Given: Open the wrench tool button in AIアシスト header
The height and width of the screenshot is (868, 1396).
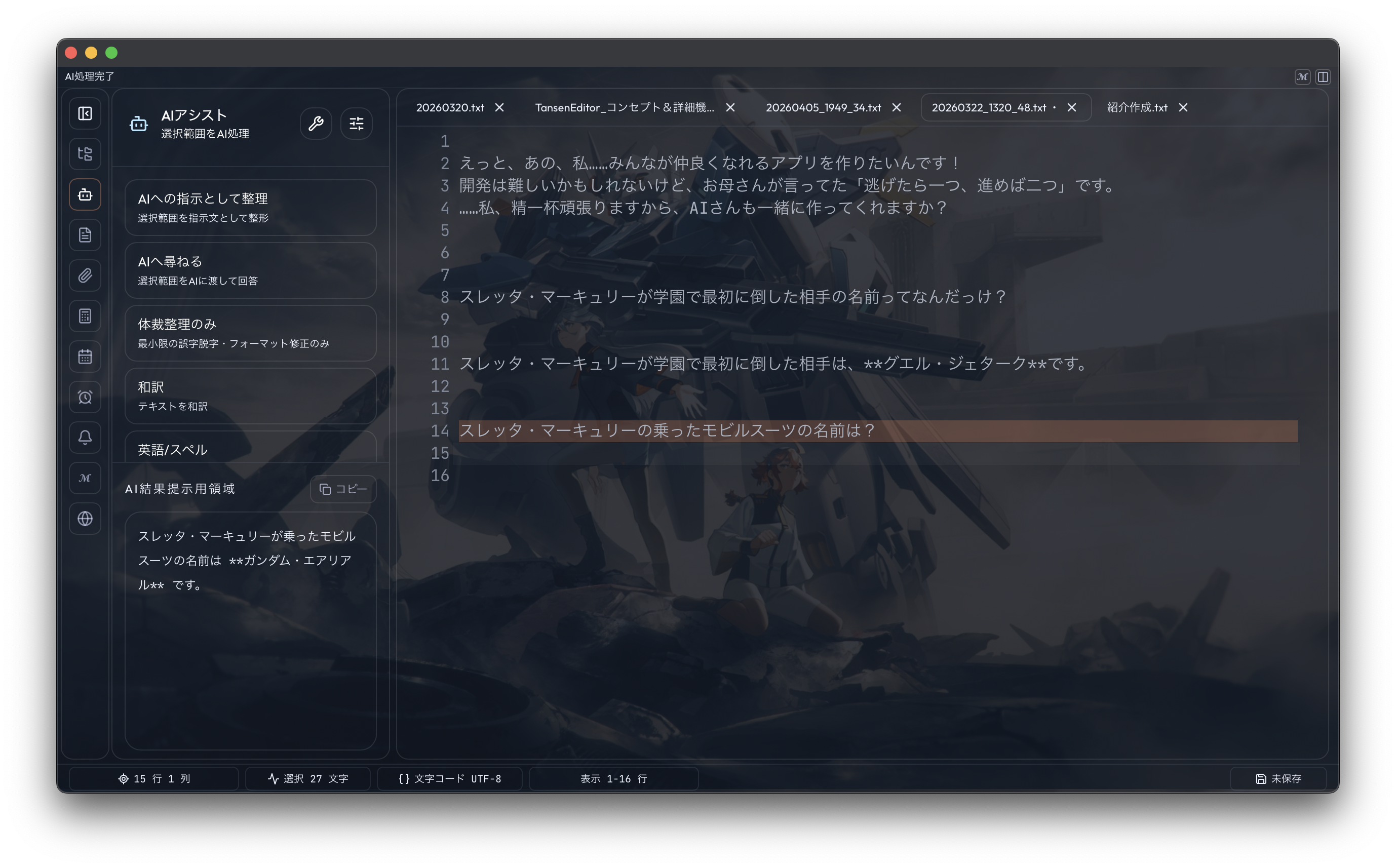Looking at the screenshot, I should click(316, 124).
